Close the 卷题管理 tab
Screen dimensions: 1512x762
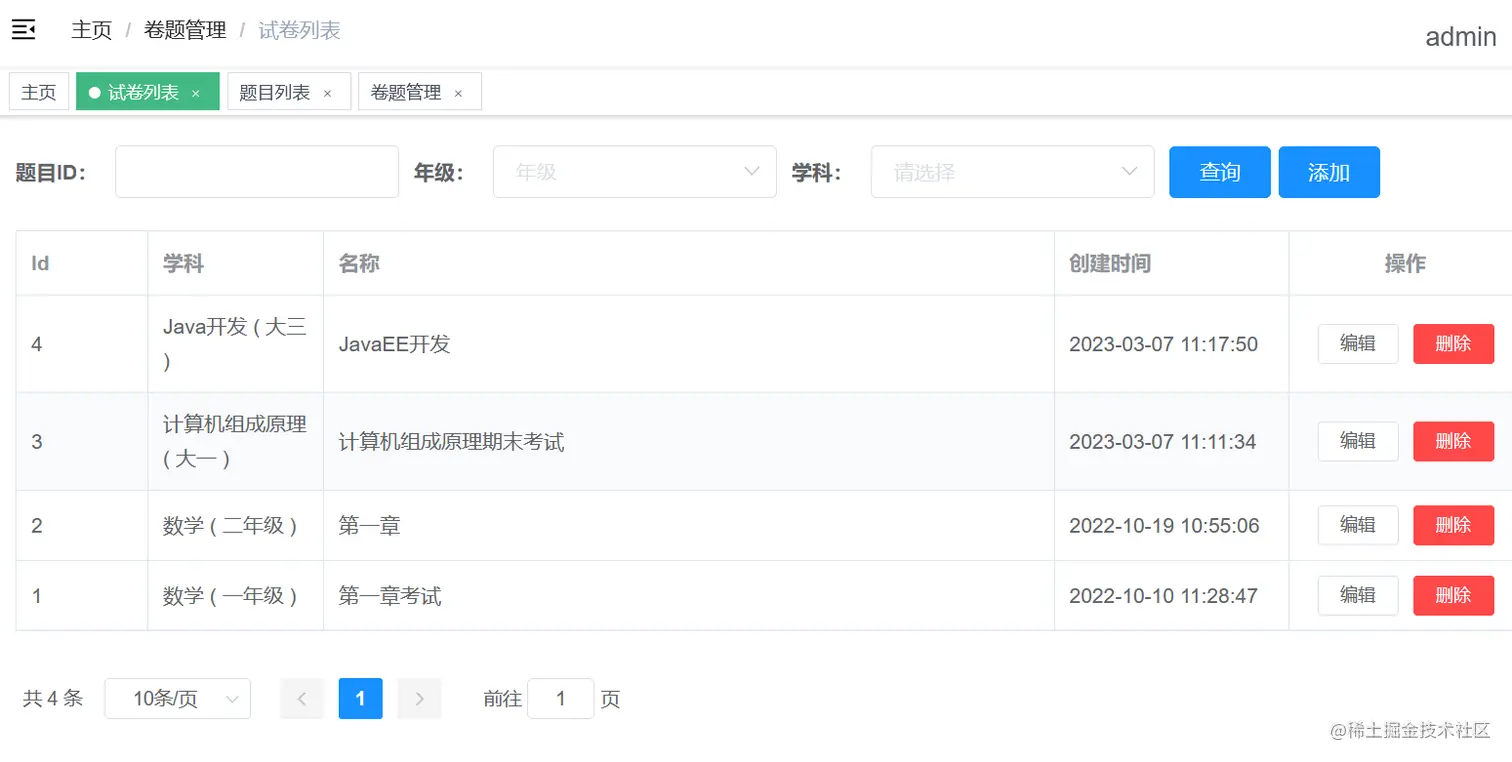tap(458, 91)
